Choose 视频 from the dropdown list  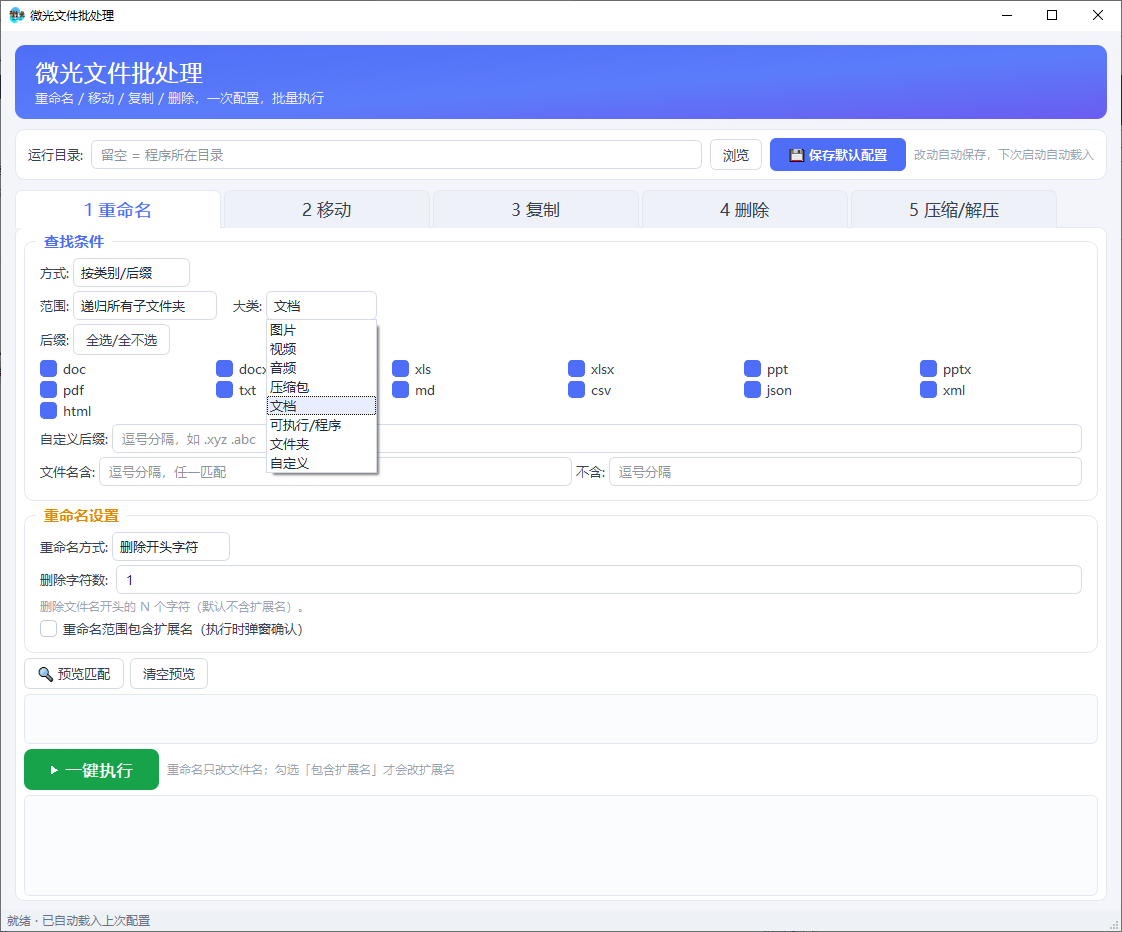point(322,349)
